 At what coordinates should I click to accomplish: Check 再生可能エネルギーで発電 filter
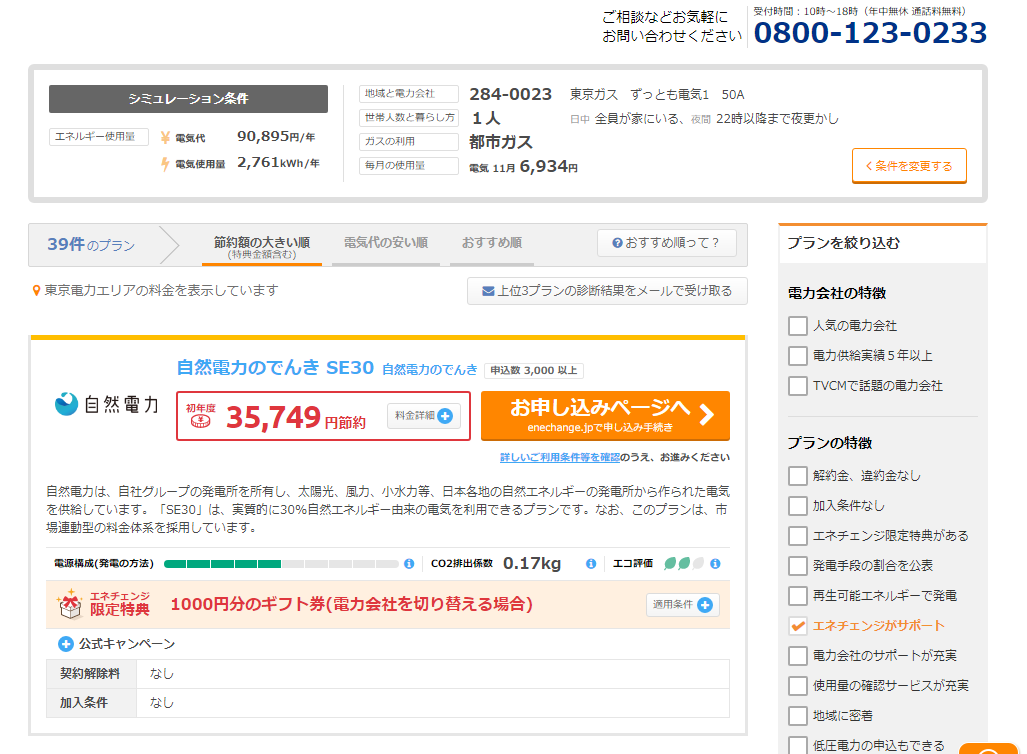pyautogui.click(x=797, y=595)
